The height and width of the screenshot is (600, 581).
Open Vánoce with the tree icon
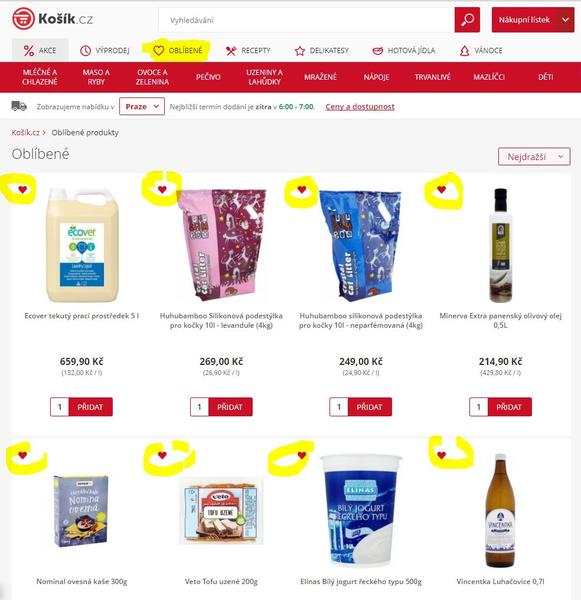click(481, 50)
